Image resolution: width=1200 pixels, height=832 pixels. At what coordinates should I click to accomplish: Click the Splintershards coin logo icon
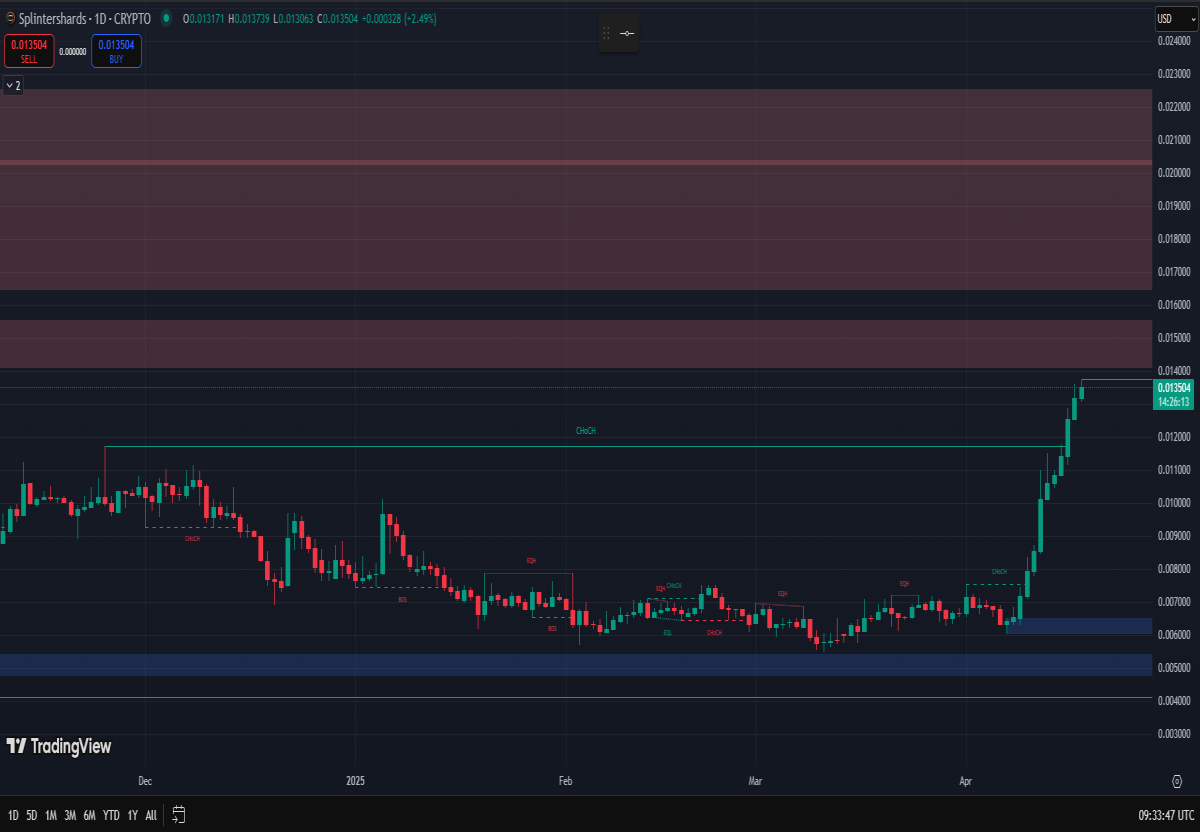(10, 18)
